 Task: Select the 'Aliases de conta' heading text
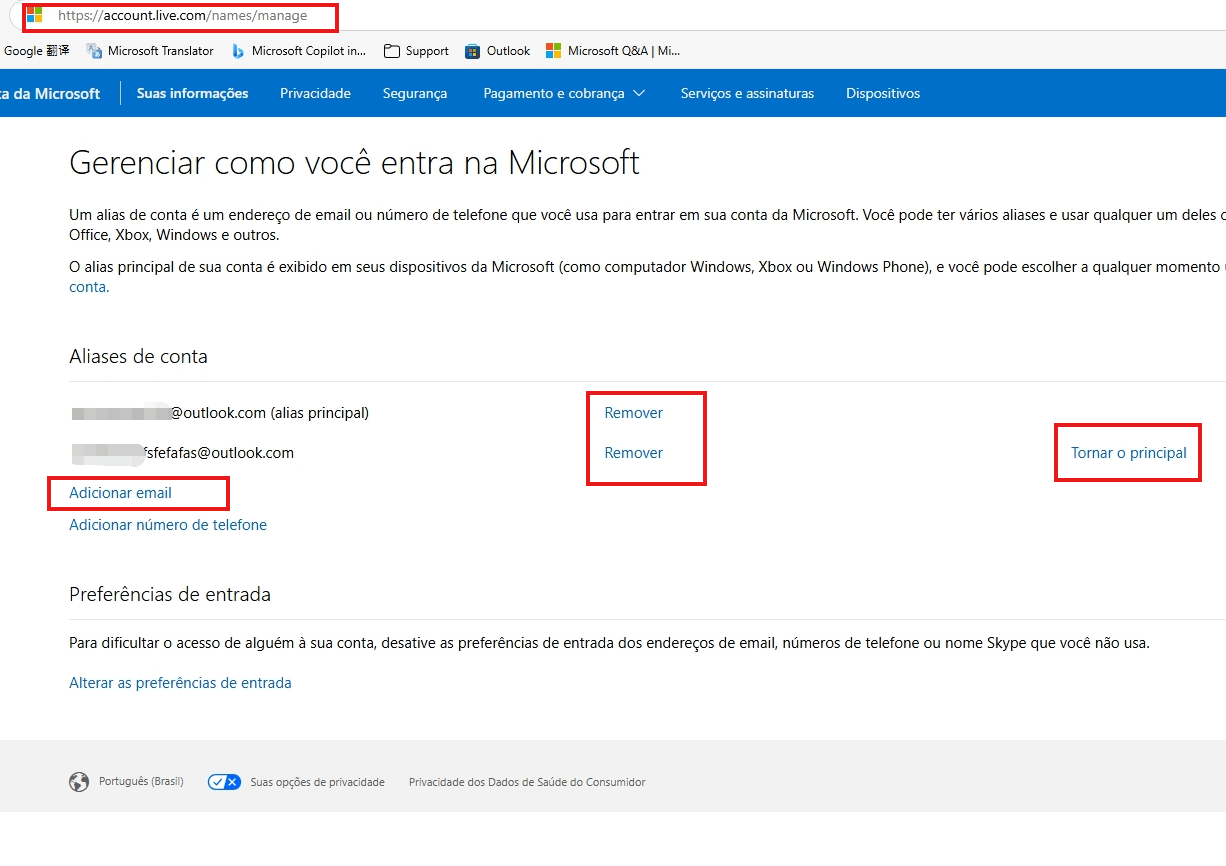click(x=138, y=356)
